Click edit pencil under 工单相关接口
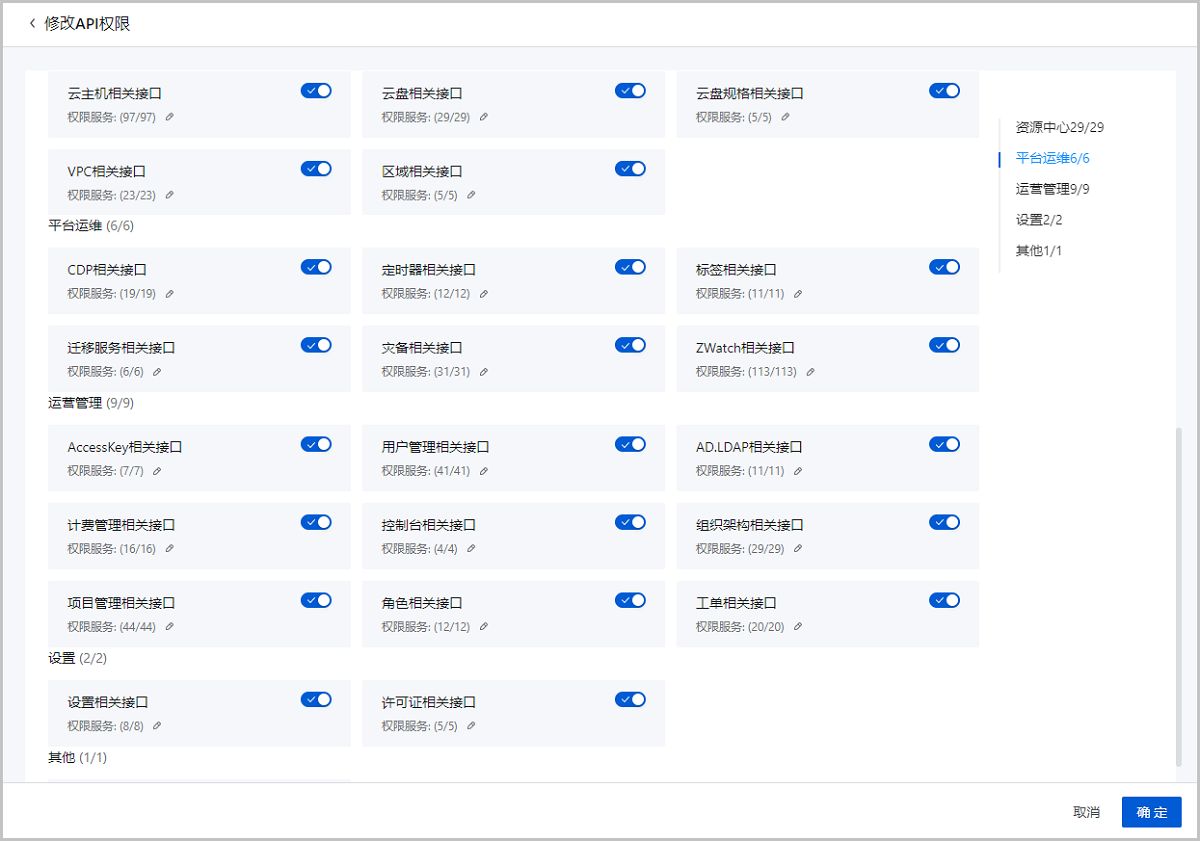 [x=798, y=627]
